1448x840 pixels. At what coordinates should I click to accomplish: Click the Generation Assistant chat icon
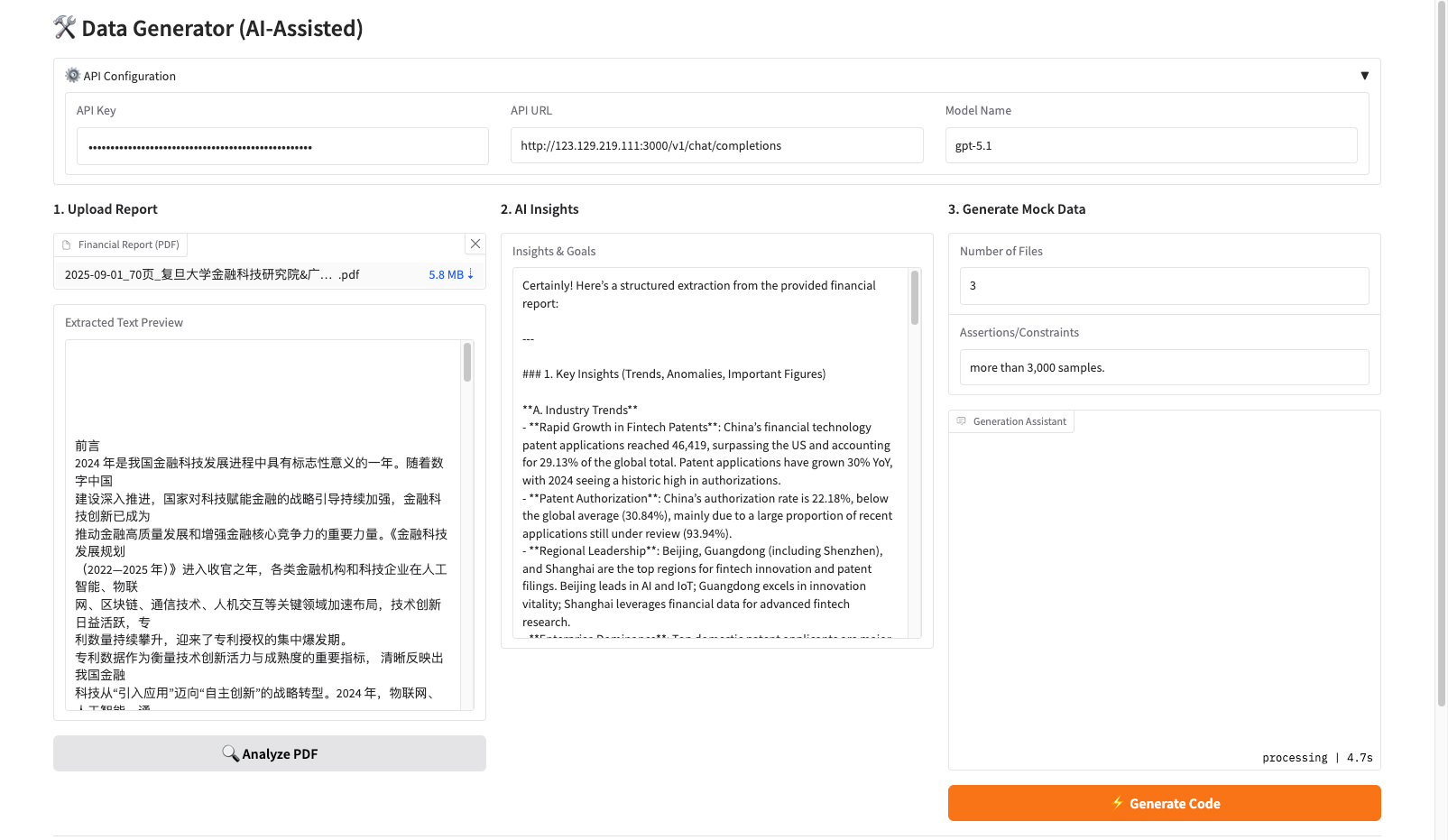[x=962, y=421]
